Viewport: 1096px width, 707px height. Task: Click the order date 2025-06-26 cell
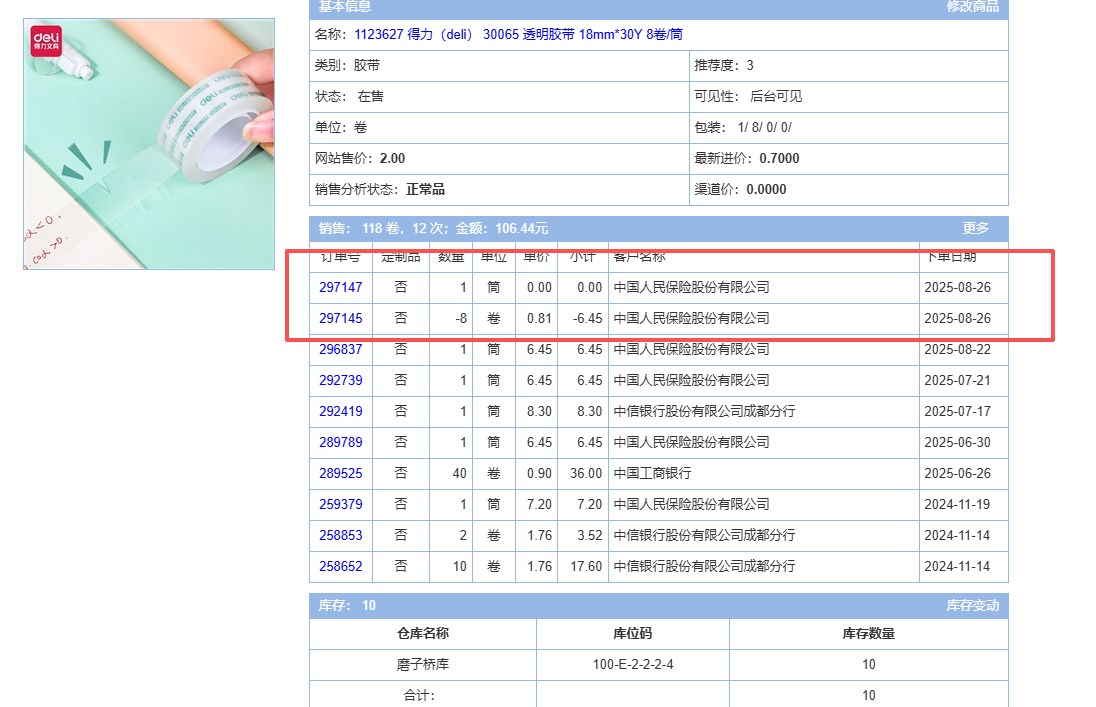point(964,473)
